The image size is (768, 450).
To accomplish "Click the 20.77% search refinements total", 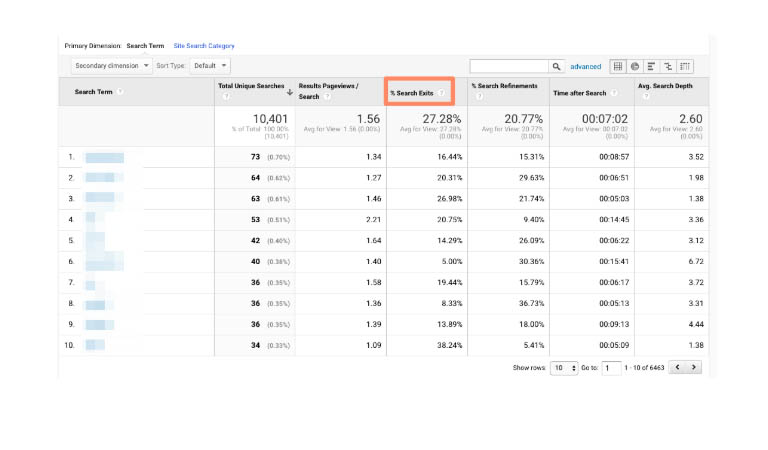I will (524, 119).
